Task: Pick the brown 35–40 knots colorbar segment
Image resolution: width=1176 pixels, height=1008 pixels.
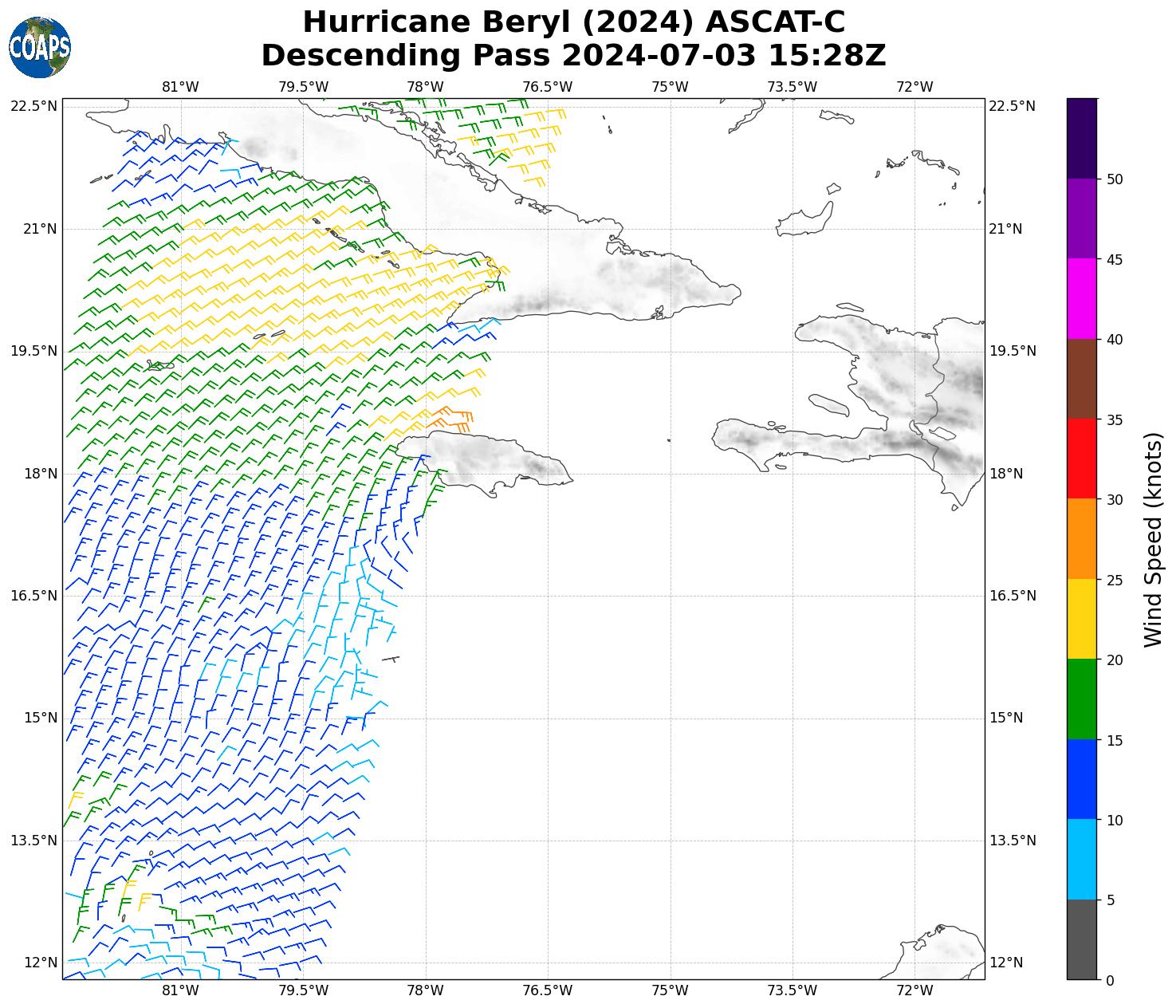Action: pyautogui.click(x=1081, y=379)
